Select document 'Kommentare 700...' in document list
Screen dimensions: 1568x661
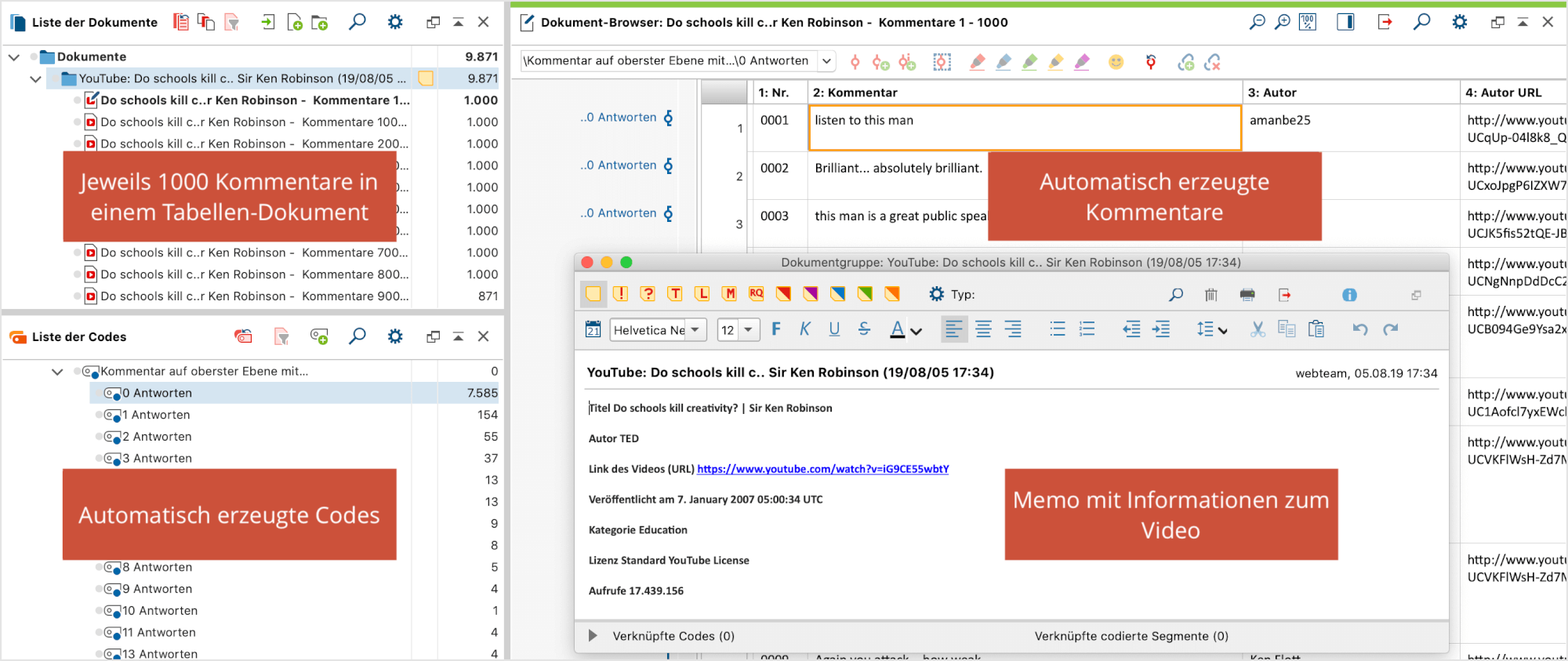[254, 252]
